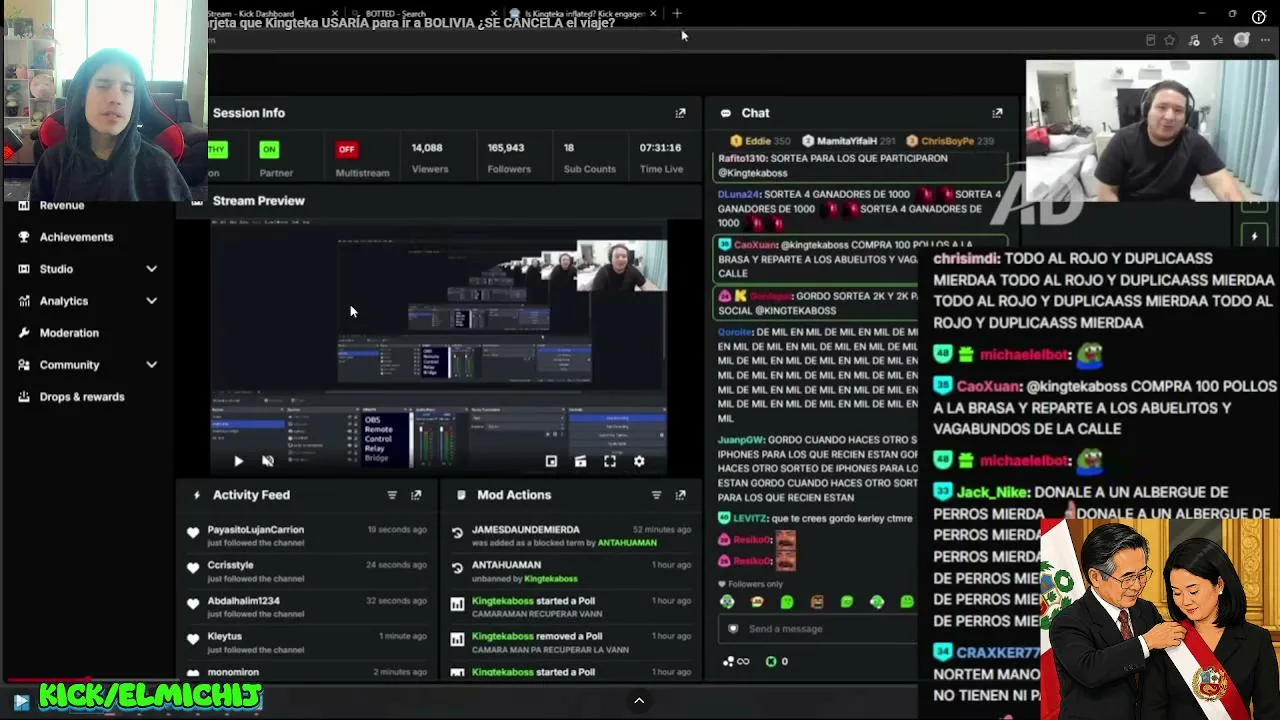The height and width of the screenshot is (720, 1280).
Task: Open stream preview settings gear
Action: tap(639, 461)
